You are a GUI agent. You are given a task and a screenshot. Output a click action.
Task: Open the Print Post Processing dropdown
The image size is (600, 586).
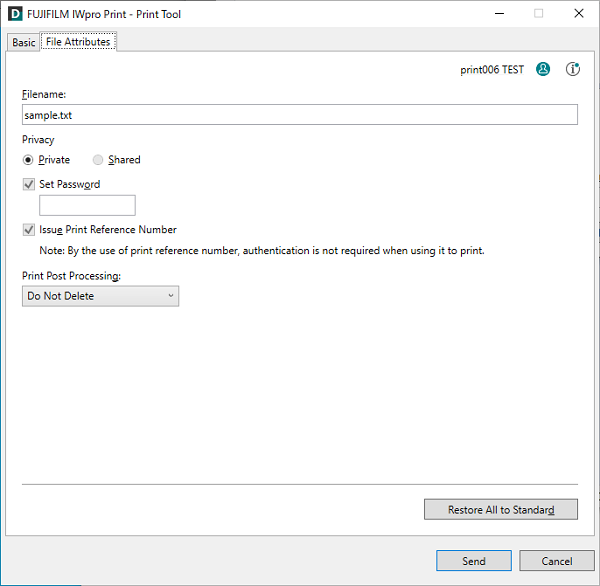[100, 296]
